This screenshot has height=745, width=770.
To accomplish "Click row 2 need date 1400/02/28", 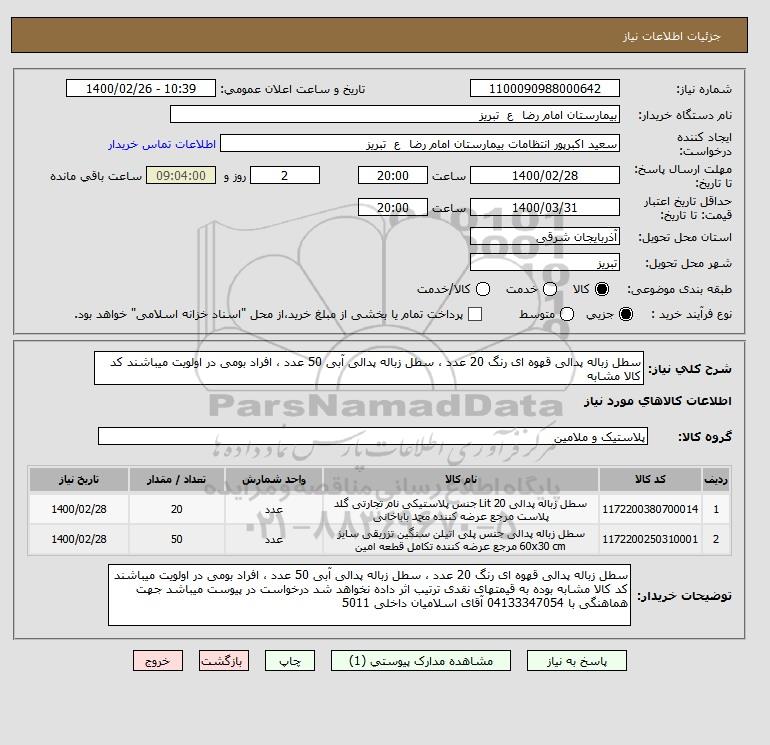I will tap(79, 539).
